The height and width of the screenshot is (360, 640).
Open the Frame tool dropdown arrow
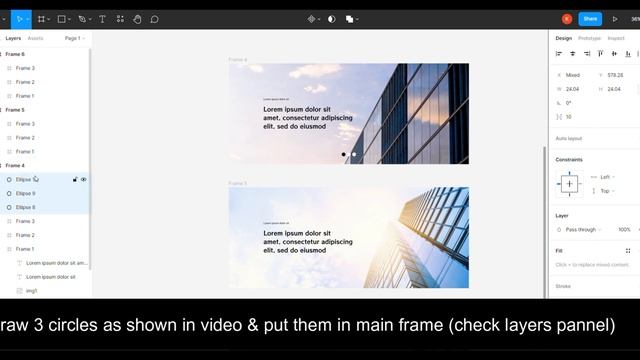49,19
